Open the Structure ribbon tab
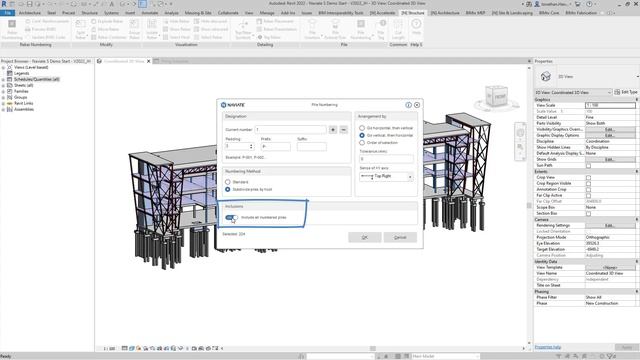 (x=89, y=13)
